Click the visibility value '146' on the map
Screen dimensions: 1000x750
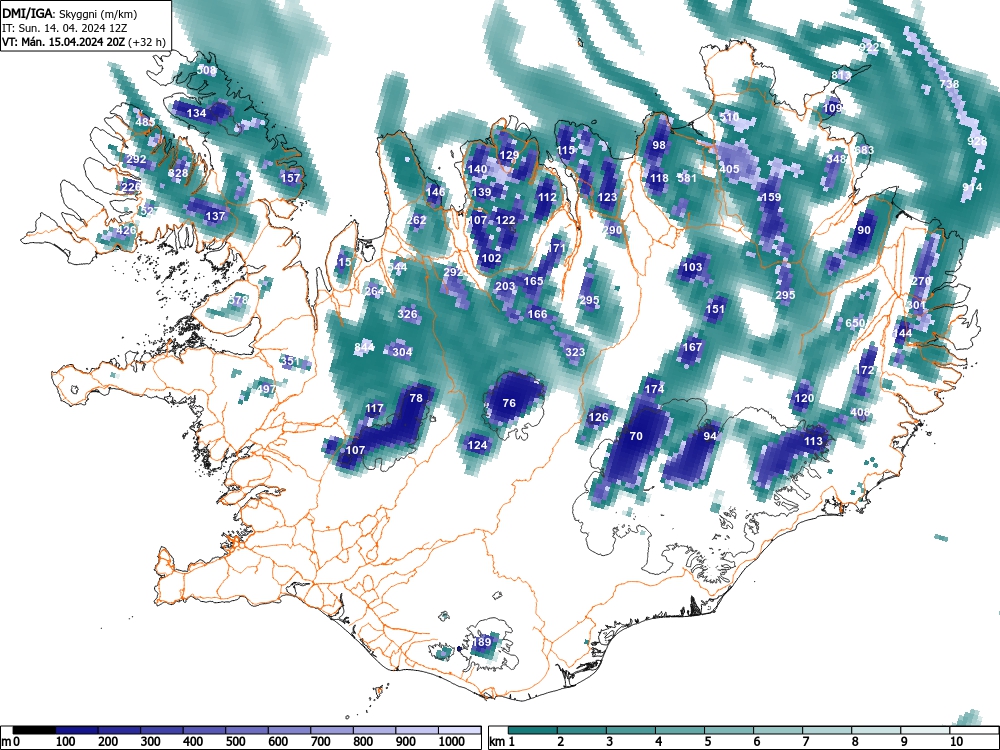pos(436,192)
